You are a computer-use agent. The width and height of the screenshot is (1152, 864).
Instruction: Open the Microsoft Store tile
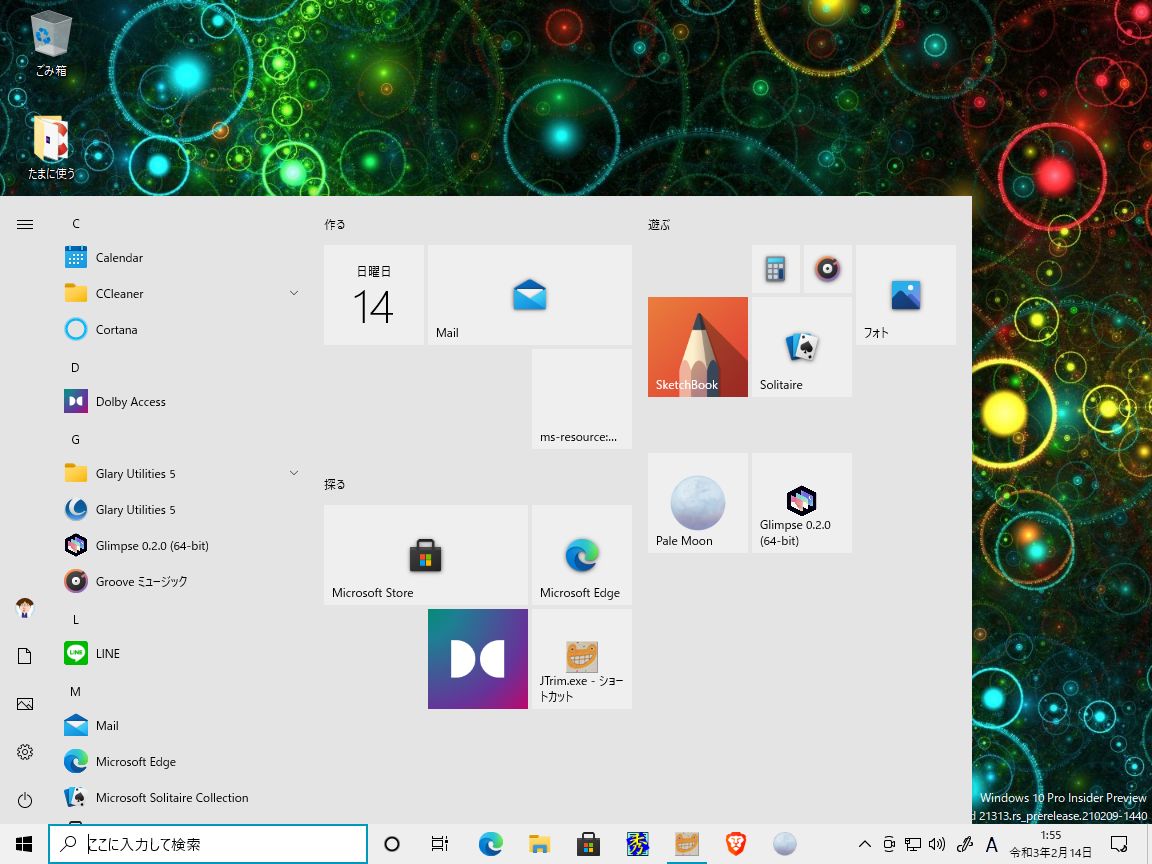point(425,555)
